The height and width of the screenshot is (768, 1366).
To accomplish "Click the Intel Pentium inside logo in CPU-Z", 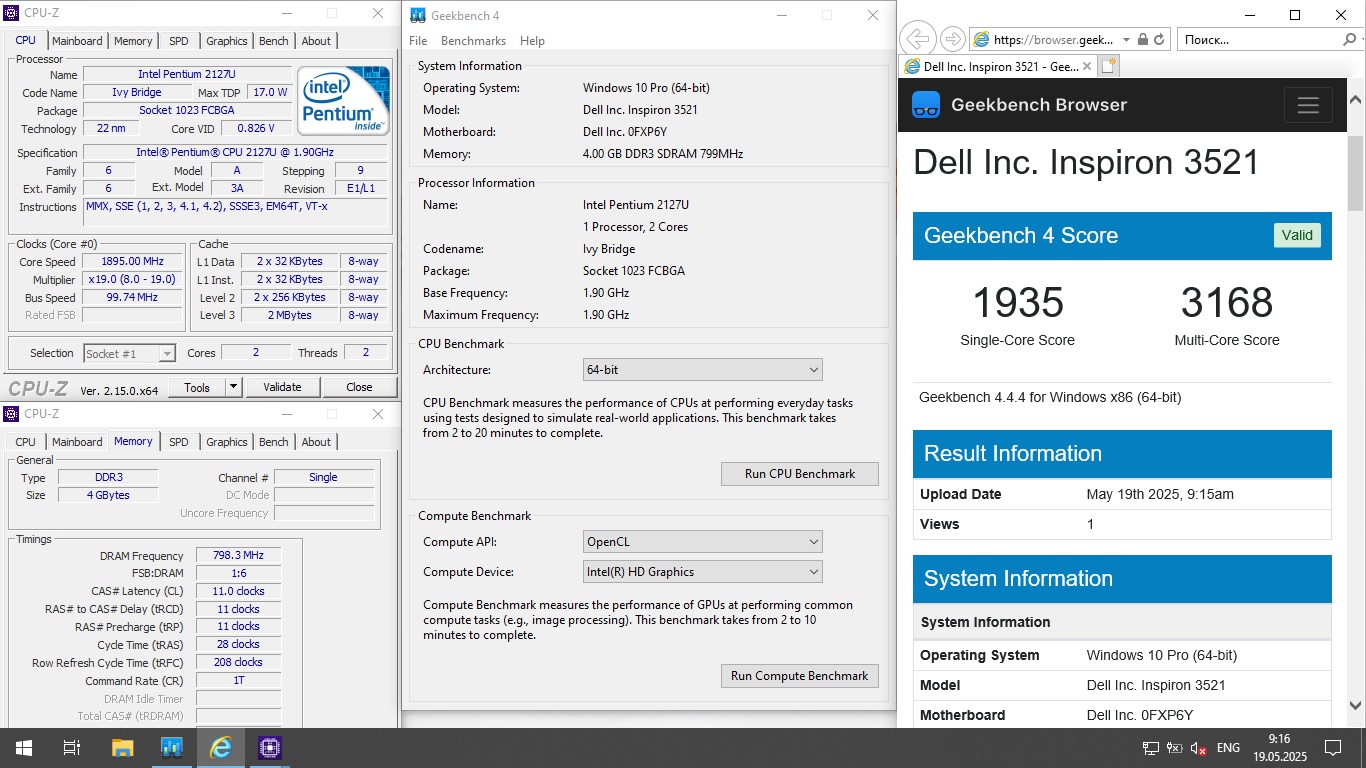I will [x=344, y=101].
